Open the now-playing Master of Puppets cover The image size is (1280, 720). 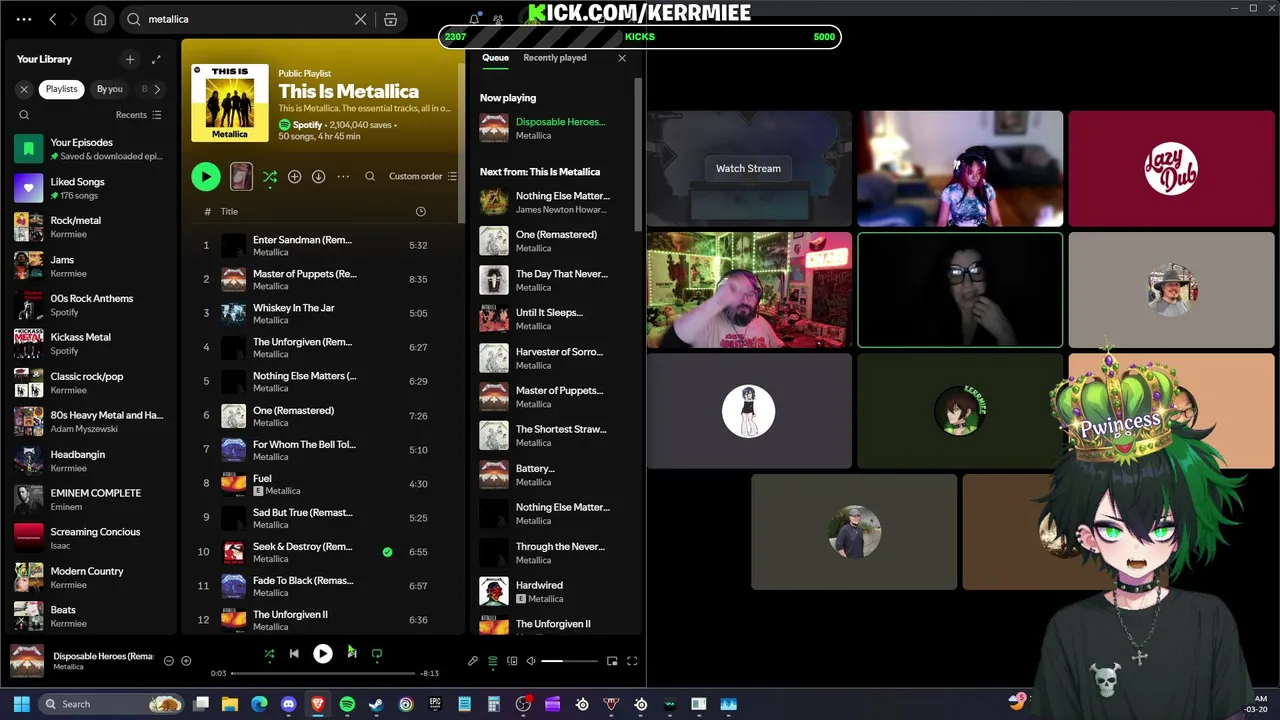click(27, 661)
